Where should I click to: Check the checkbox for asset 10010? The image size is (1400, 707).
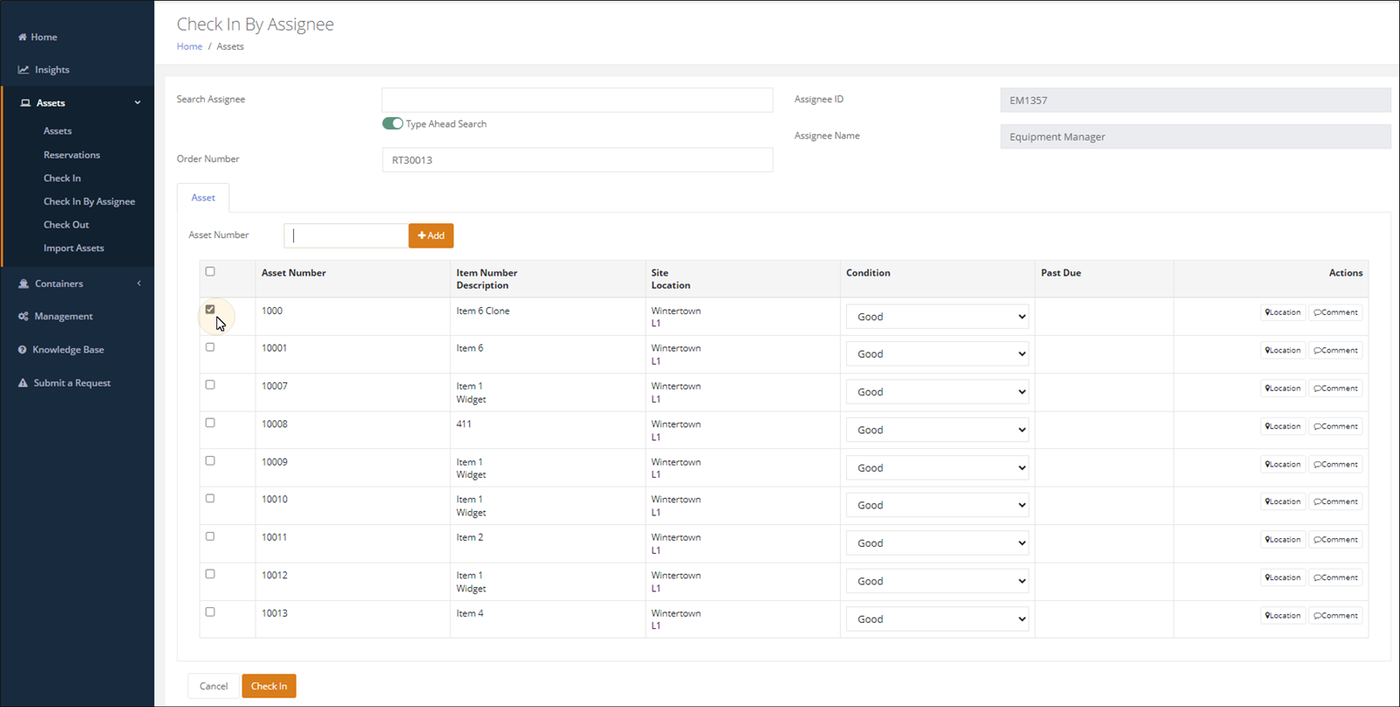[210, 498]
